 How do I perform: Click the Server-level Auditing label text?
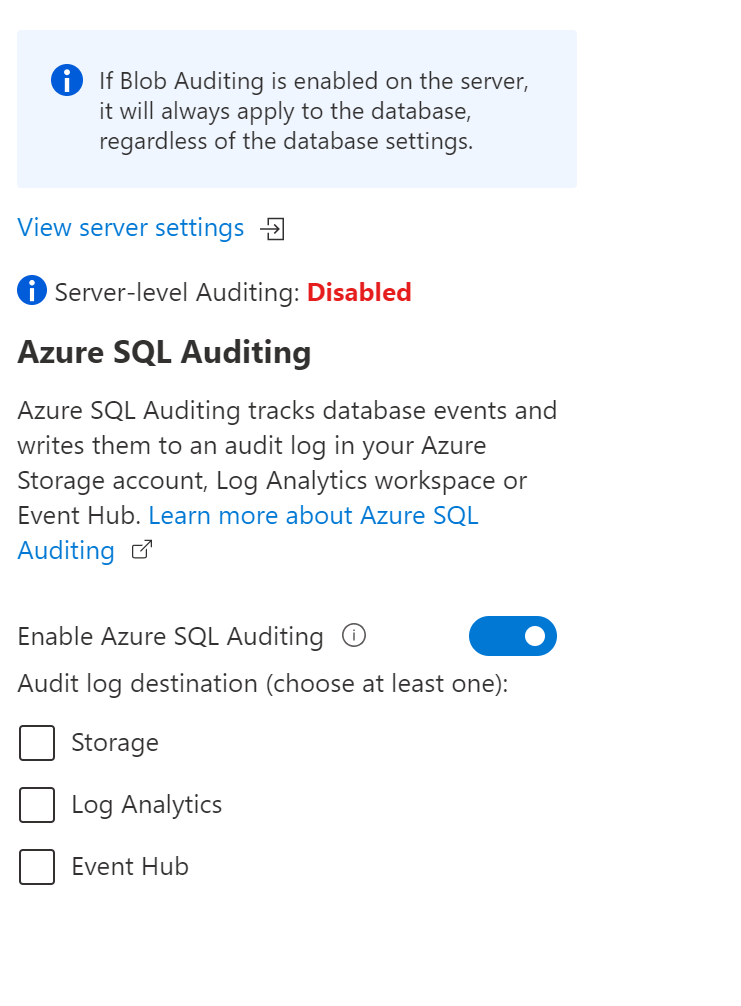click(177, 293)
